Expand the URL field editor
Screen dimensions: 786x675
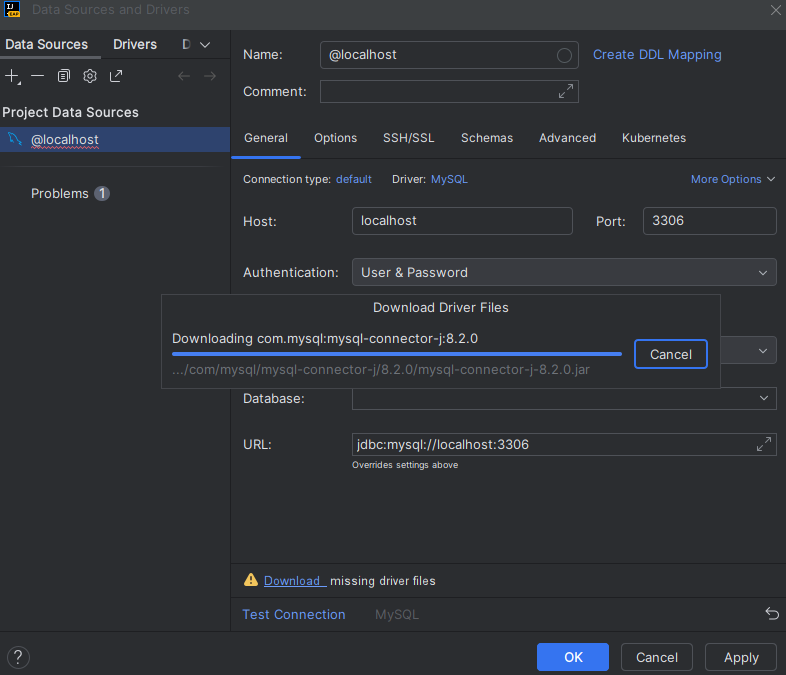coord(763,444)
